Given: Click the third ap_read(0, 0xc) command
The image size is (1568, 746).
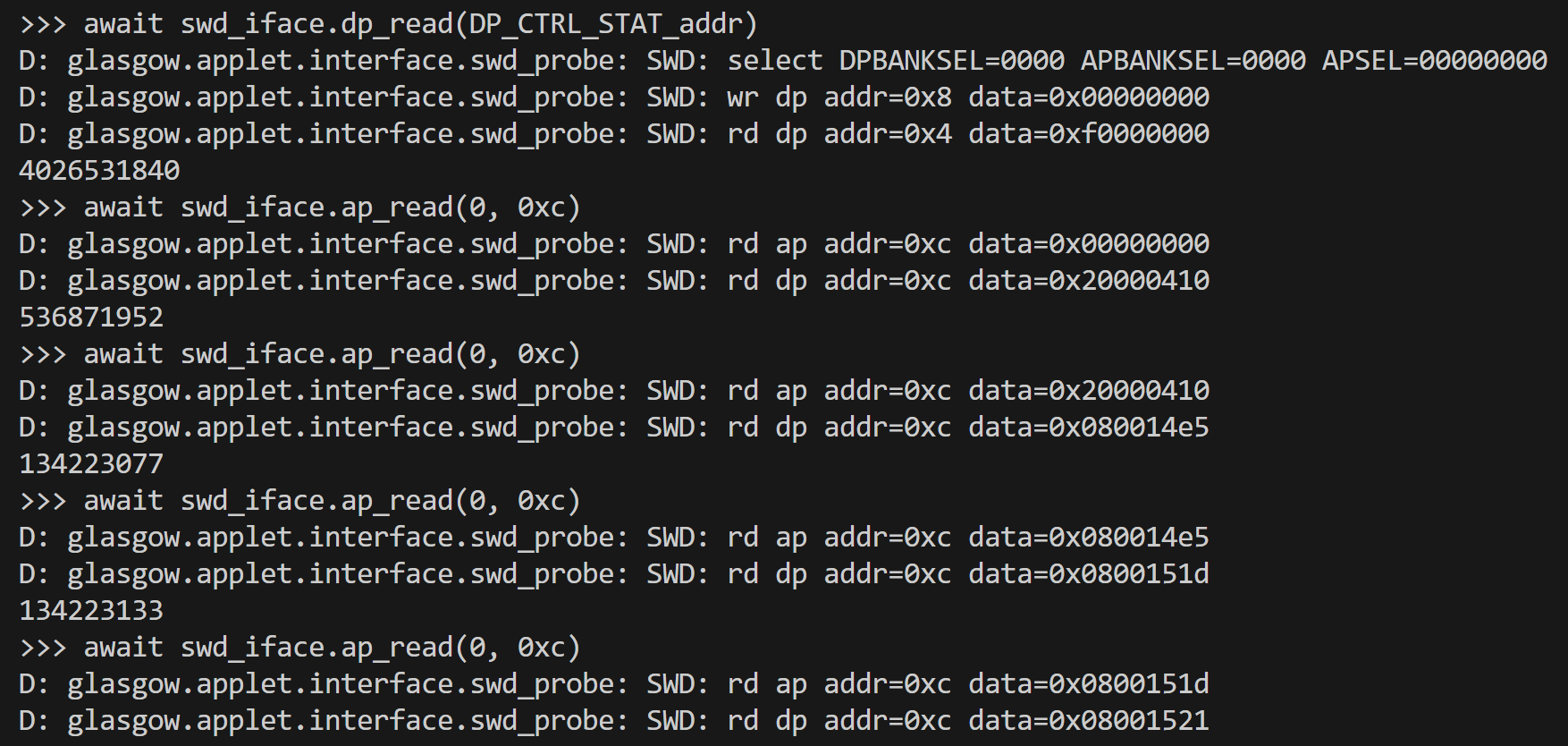Looking at the screenshot, I should [x=300, y=501].
